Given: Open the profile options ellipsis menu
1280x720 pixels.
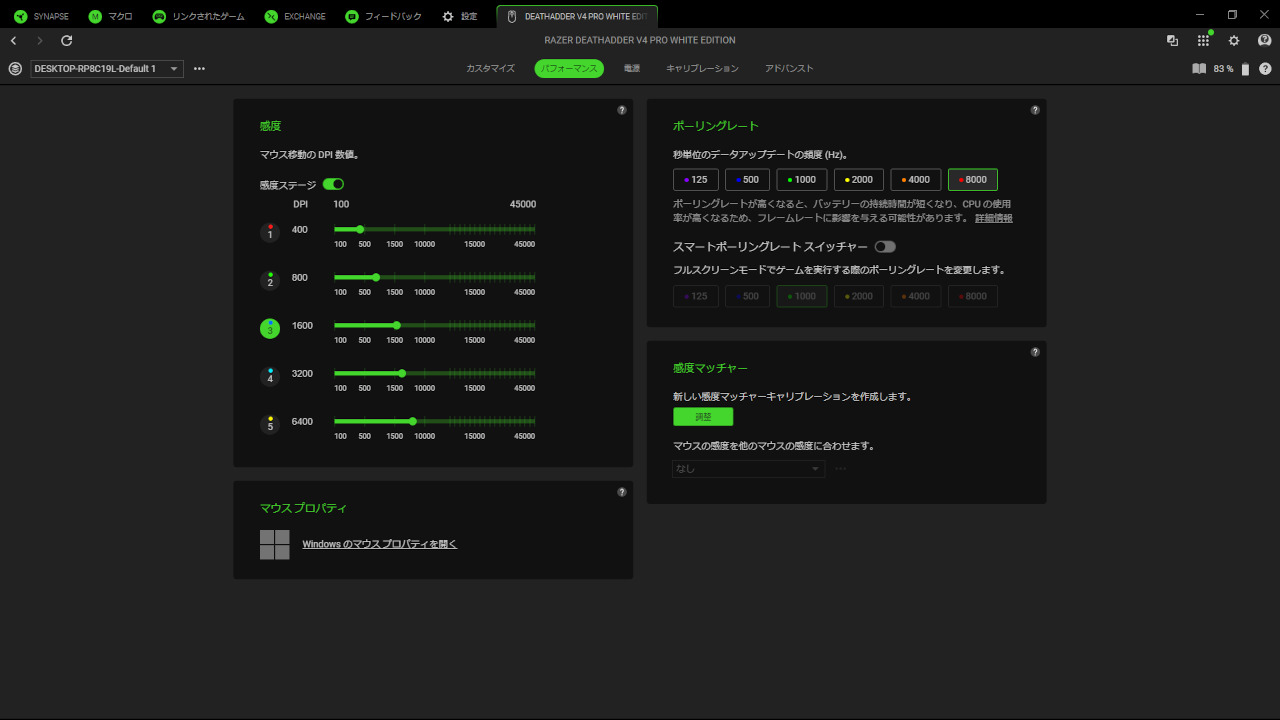Looking at the screenshot, I should tap(199, 69).
